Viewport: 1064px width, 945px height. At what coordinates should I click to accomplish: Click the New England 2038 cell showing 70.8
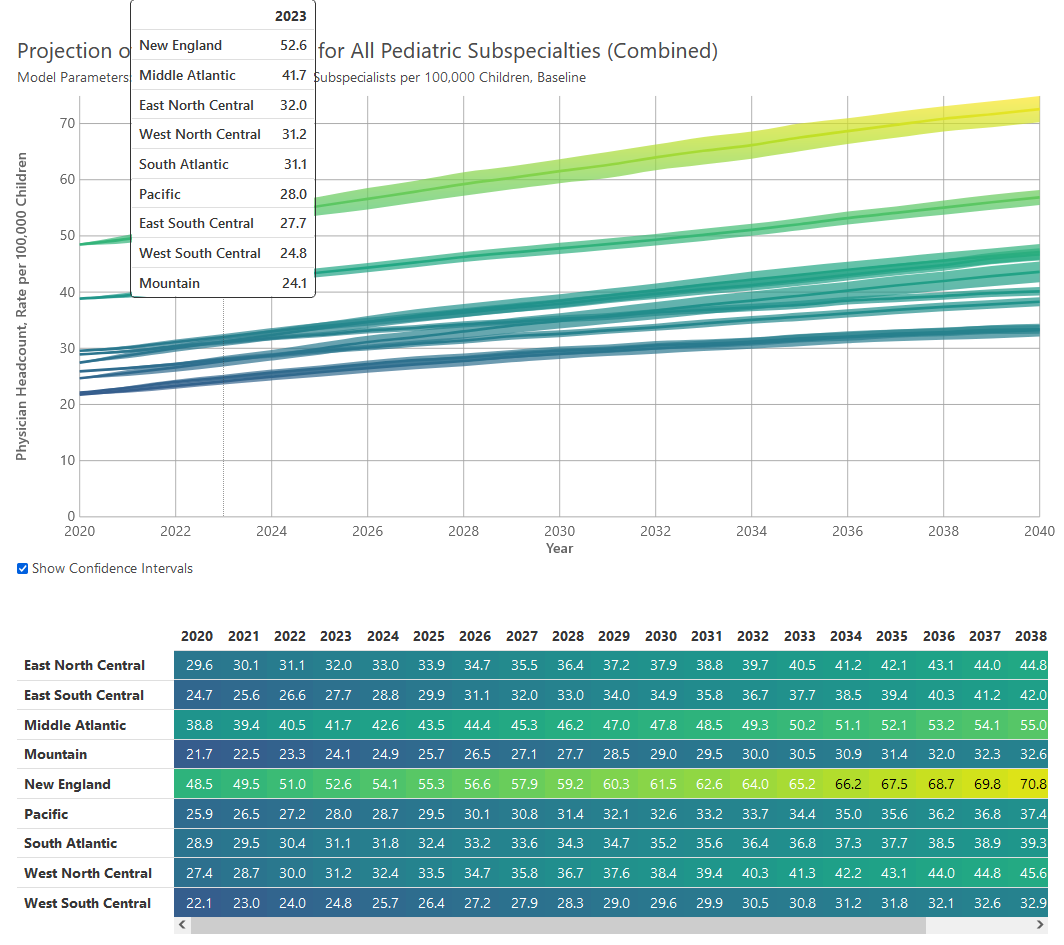(x=1032, y=784)
